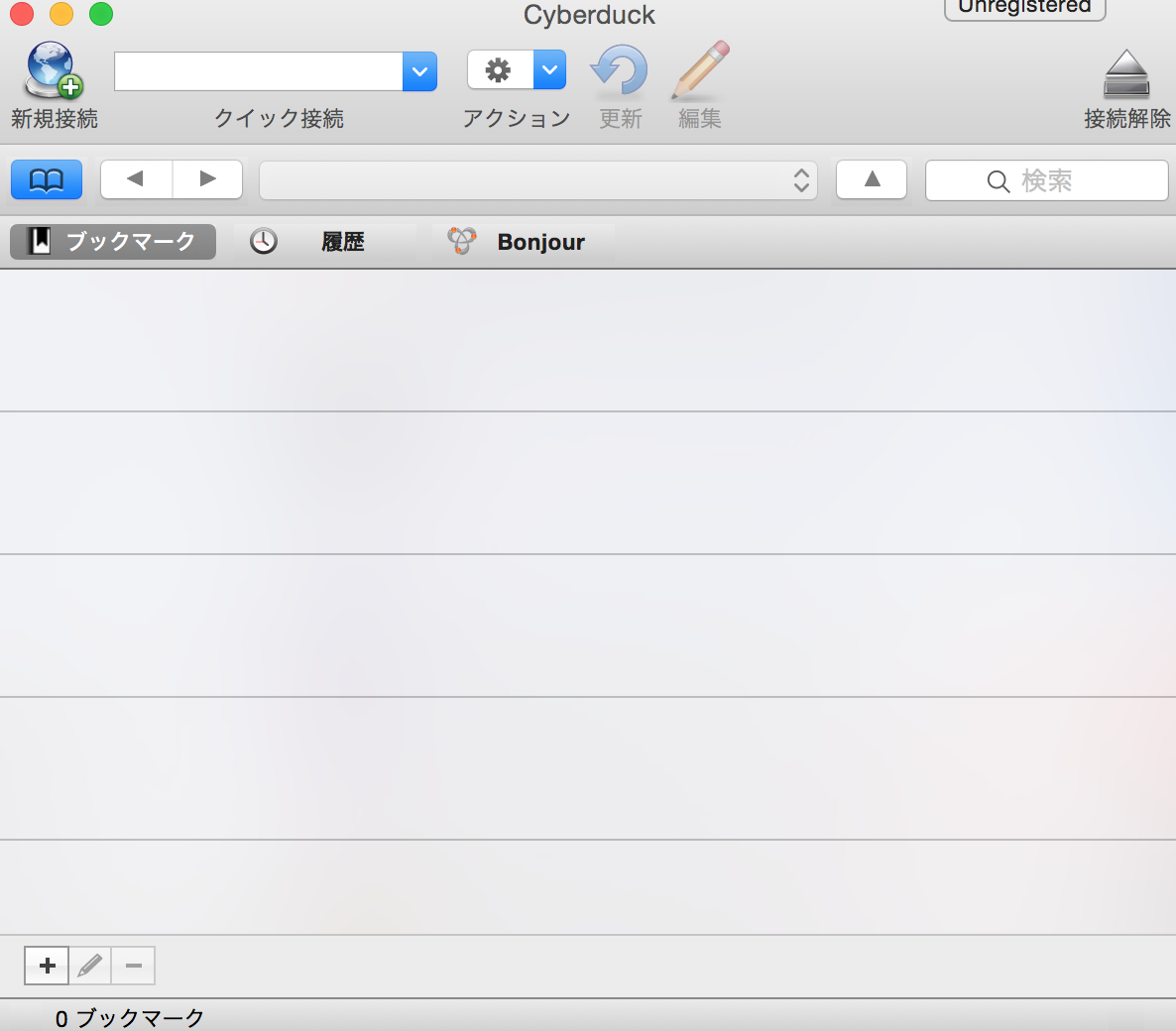1176x1031 pixels.
Task: Go forward with the right arrow
Action: point(208,179)
